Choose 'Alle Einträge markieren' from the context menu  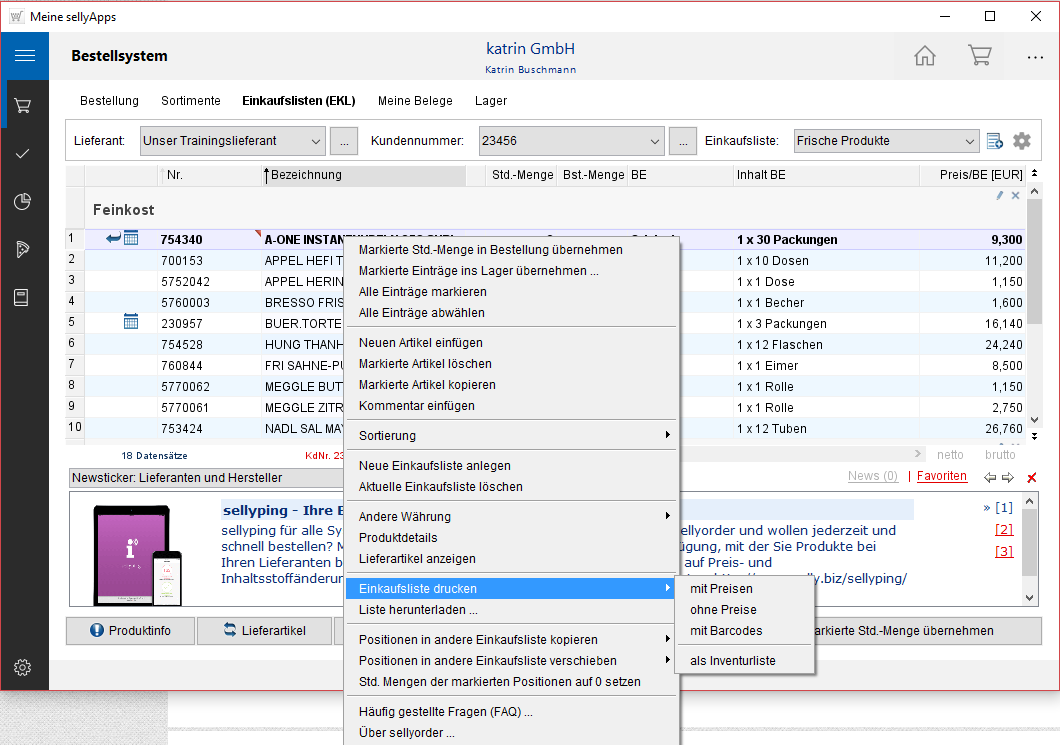click(x=422, y=292)
